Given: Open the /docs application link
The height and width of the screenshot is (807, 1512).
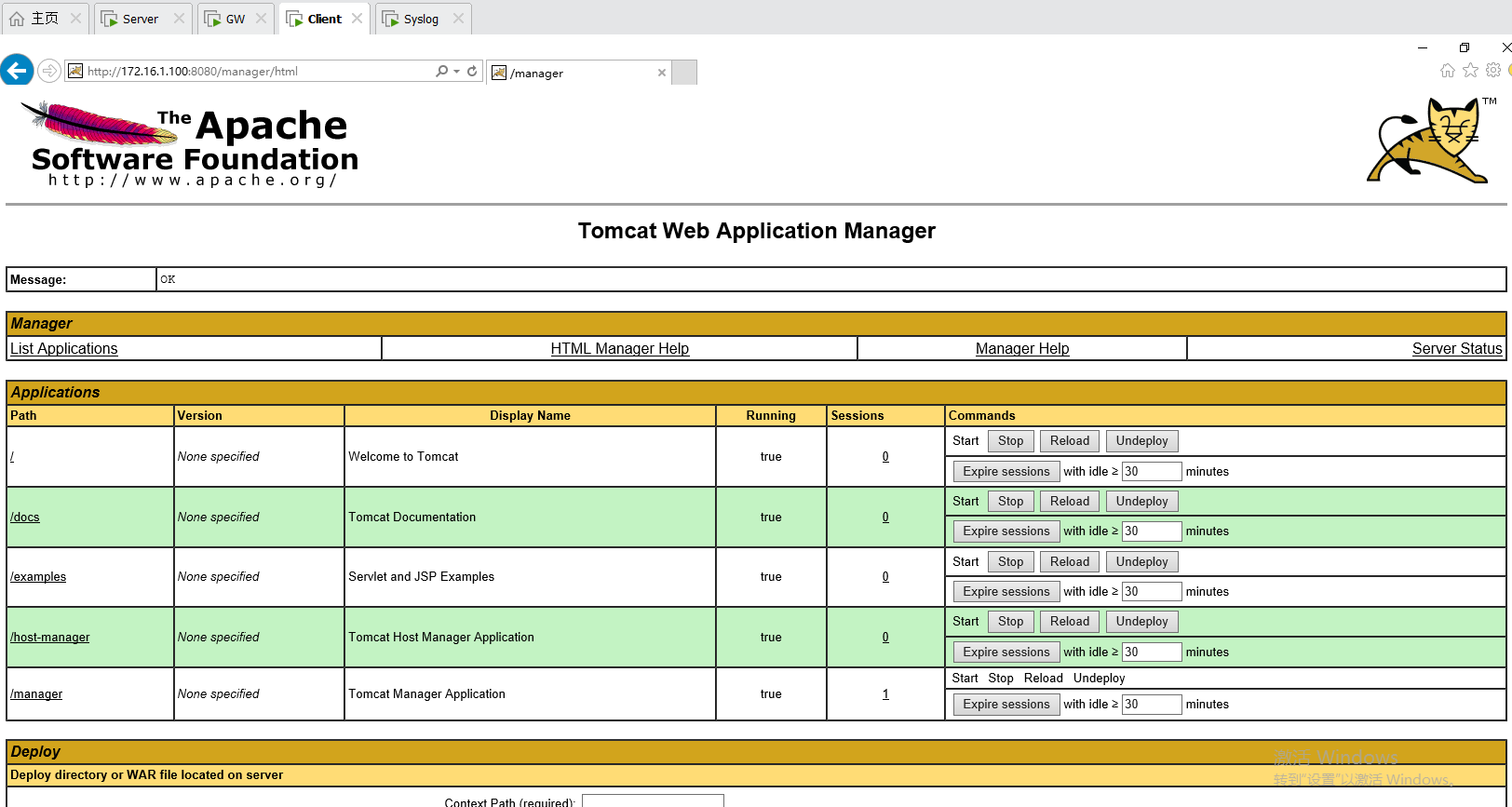Looking at the screenshot, I should 25,517.
